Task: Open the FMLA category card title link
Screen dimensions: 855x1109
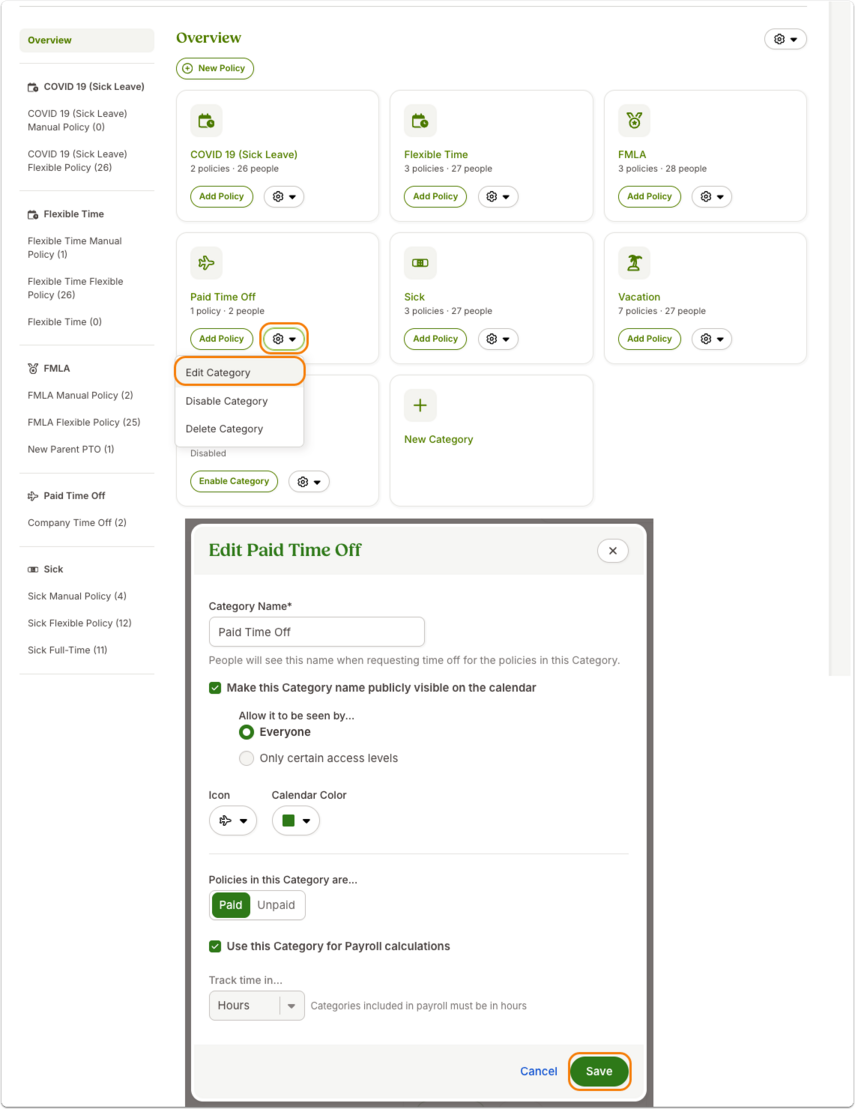Action: [632, 154]
